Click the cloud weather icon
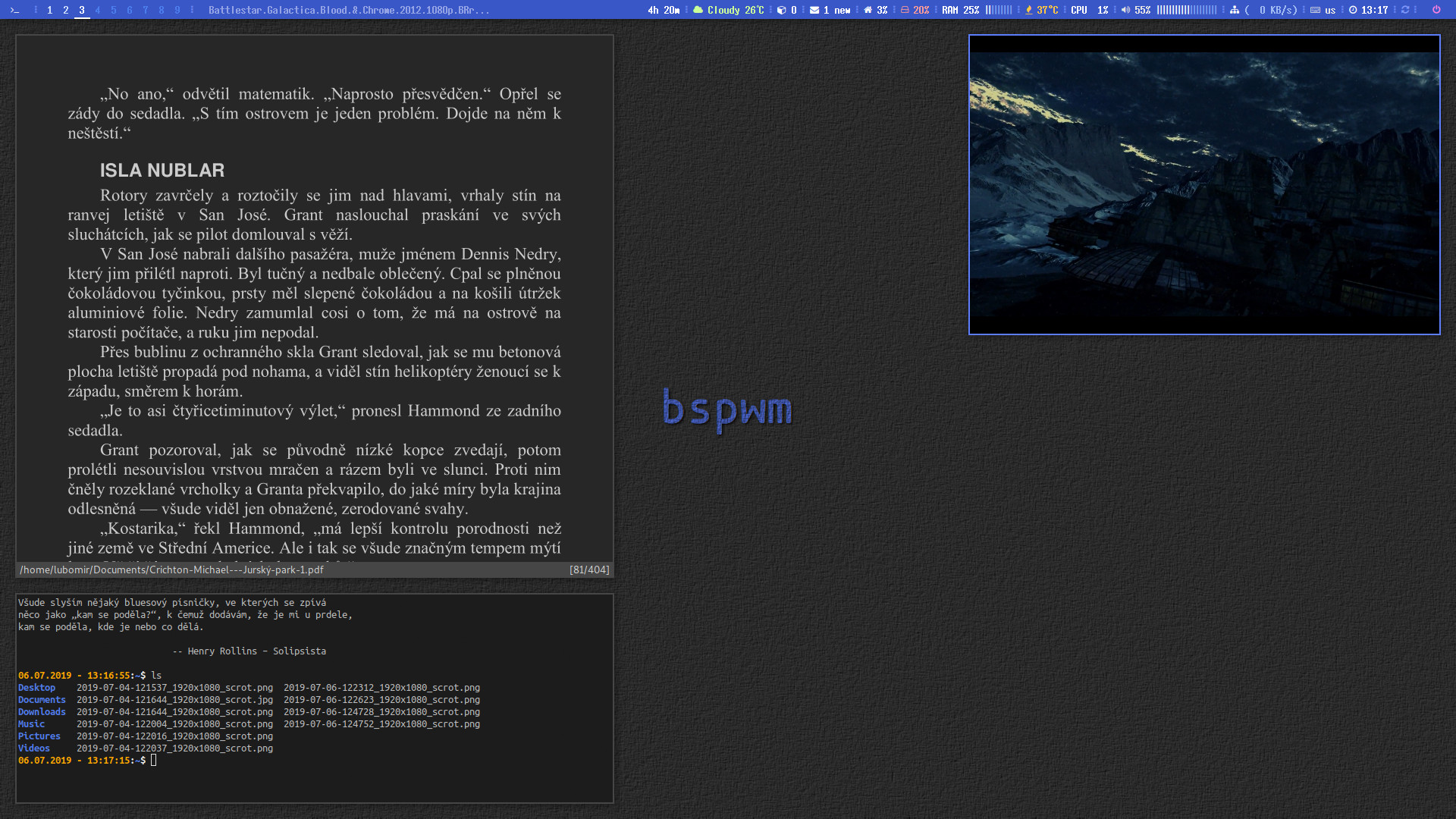 [x=698, y=10]
